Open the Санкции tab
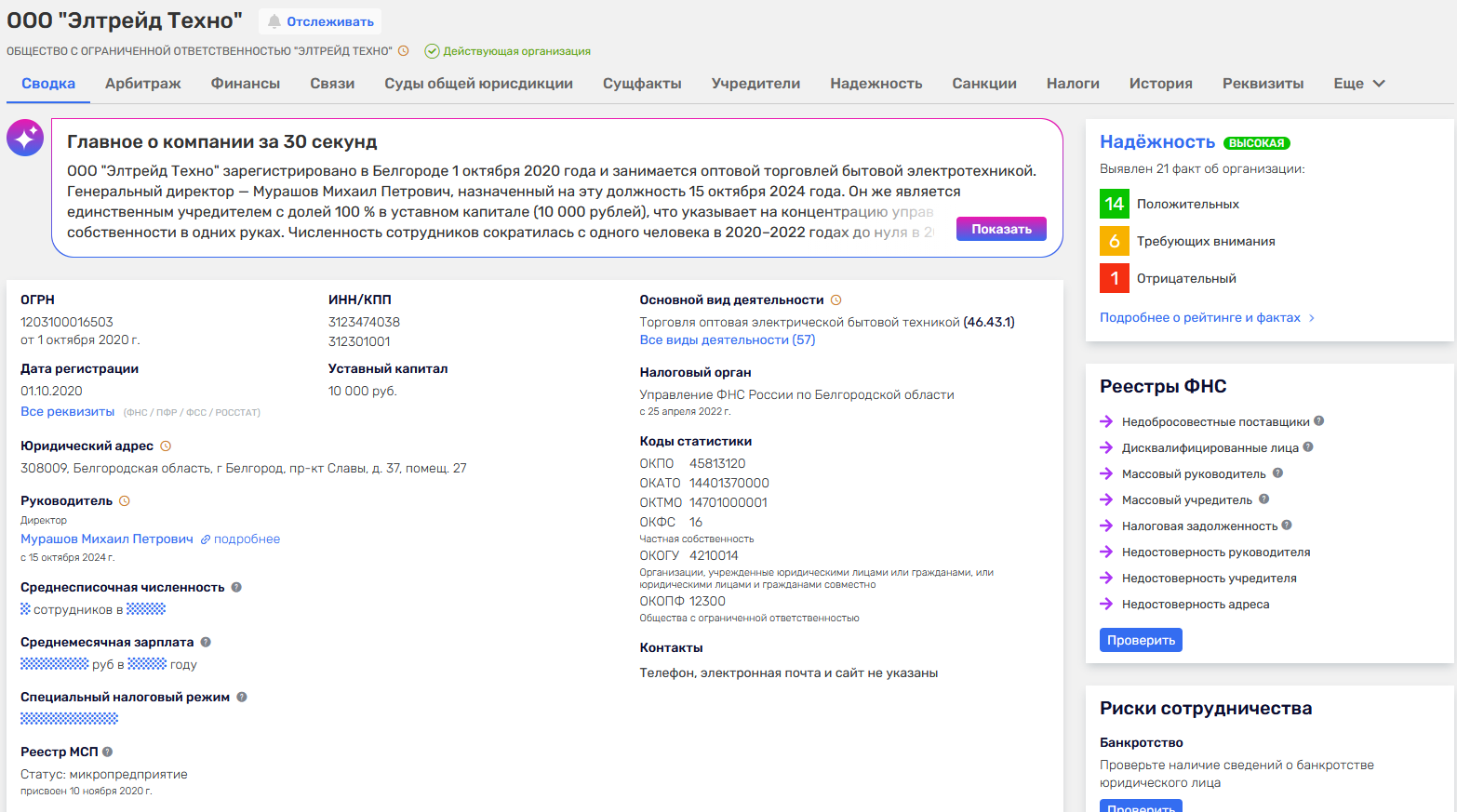This screenshot has height=812, width=1457. pyautogui.click(x=984, y=83)
